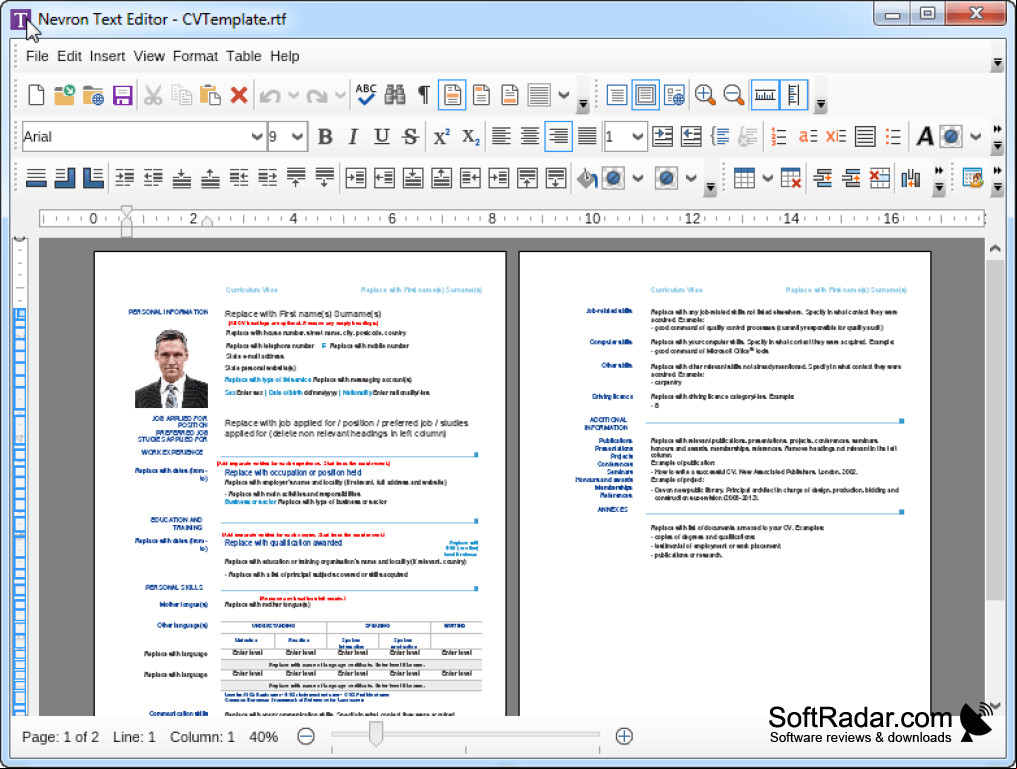Expand the redo history arrow
This screenshot has height=769, width=1017.
(341, 95)
